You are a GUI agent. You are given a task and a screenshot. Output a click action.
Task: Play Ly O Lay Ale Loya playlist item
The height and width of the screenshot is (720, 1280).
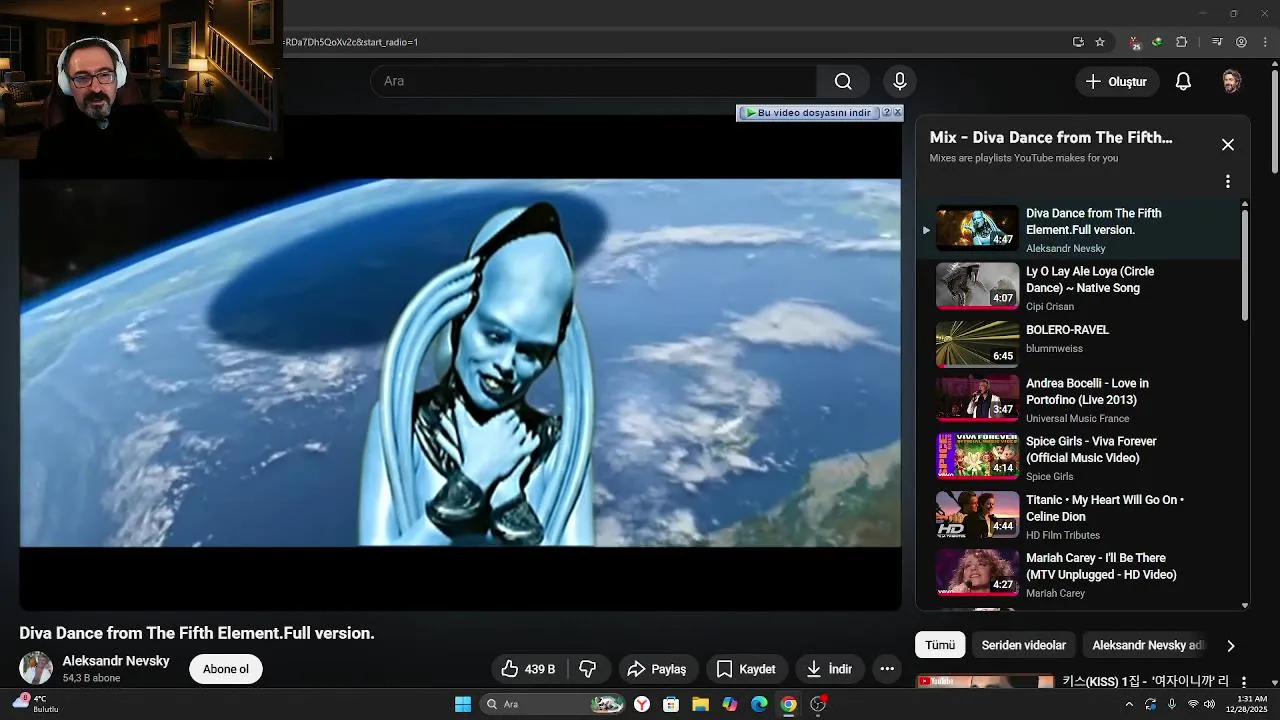click(x=1078, y=288)
